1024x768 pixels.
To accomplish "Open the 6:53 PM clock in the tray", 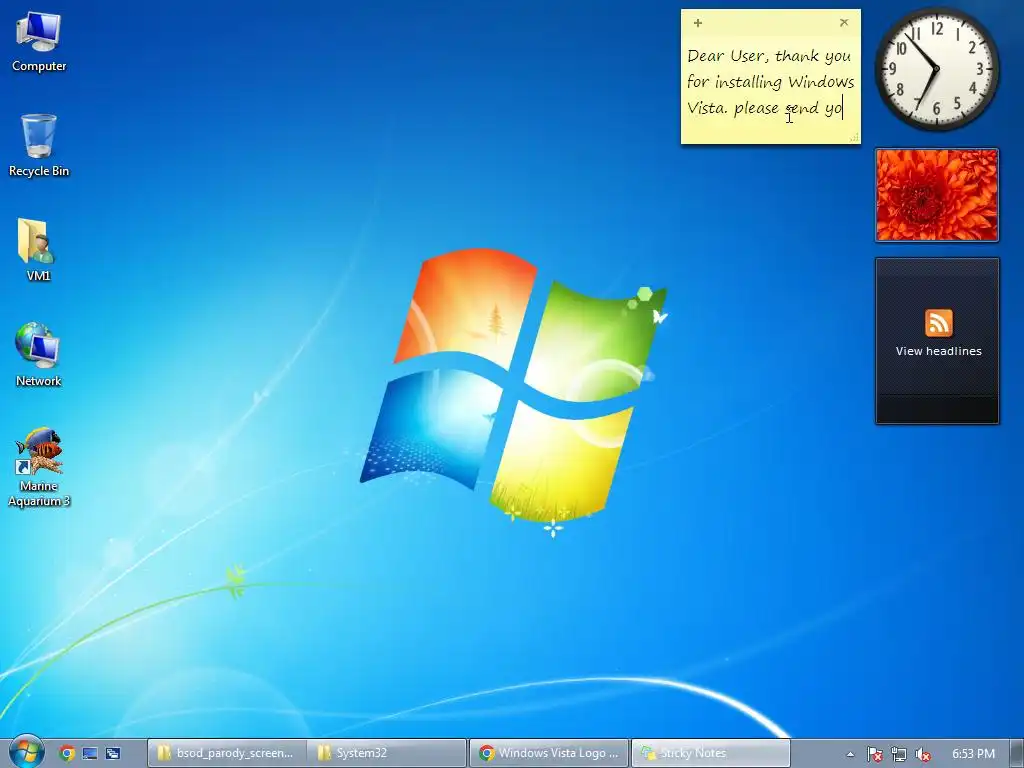I will [x=973, y=754].
